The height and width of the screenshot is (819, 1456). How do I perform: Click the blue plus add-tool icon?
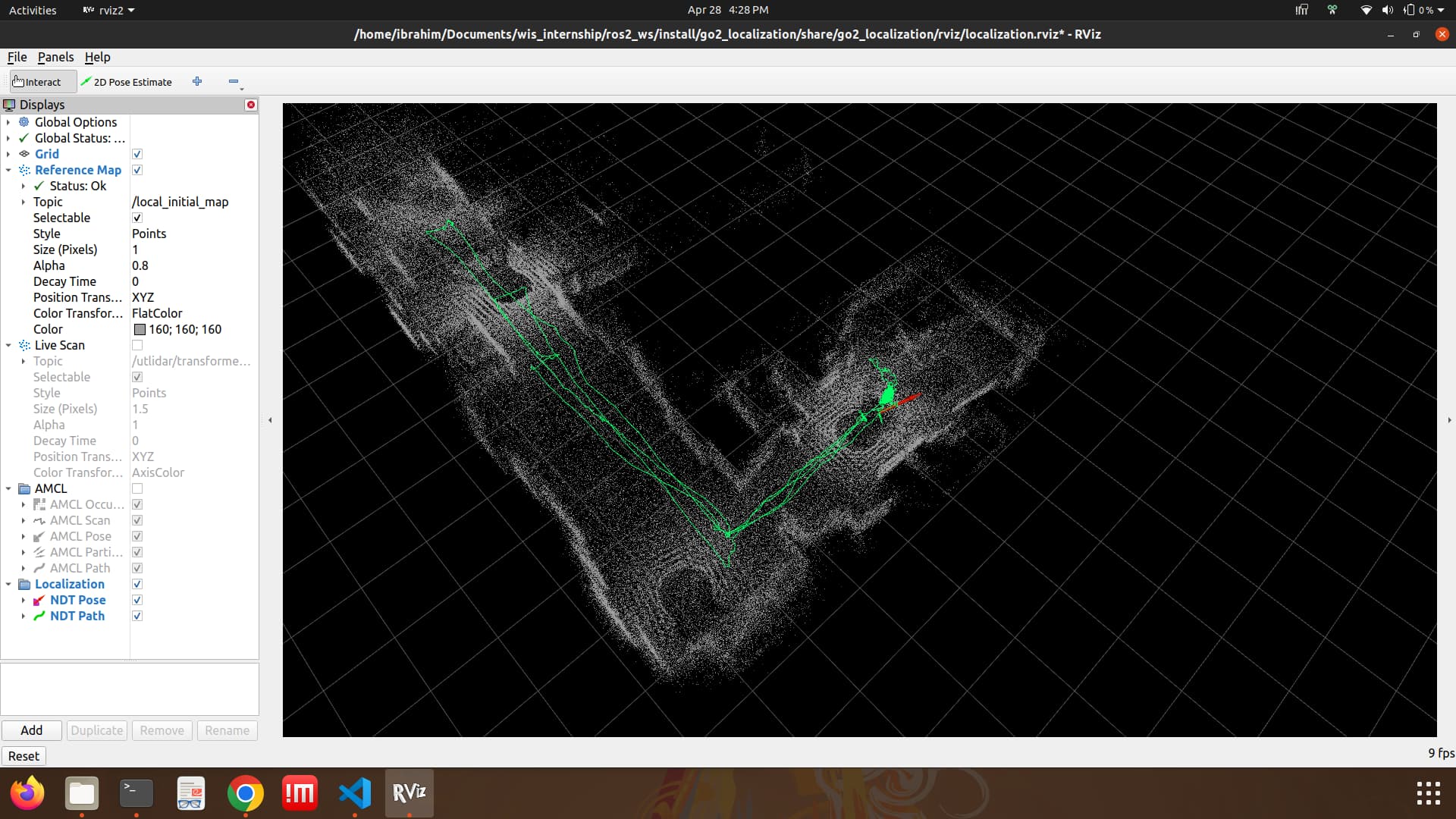click(197, 81)
